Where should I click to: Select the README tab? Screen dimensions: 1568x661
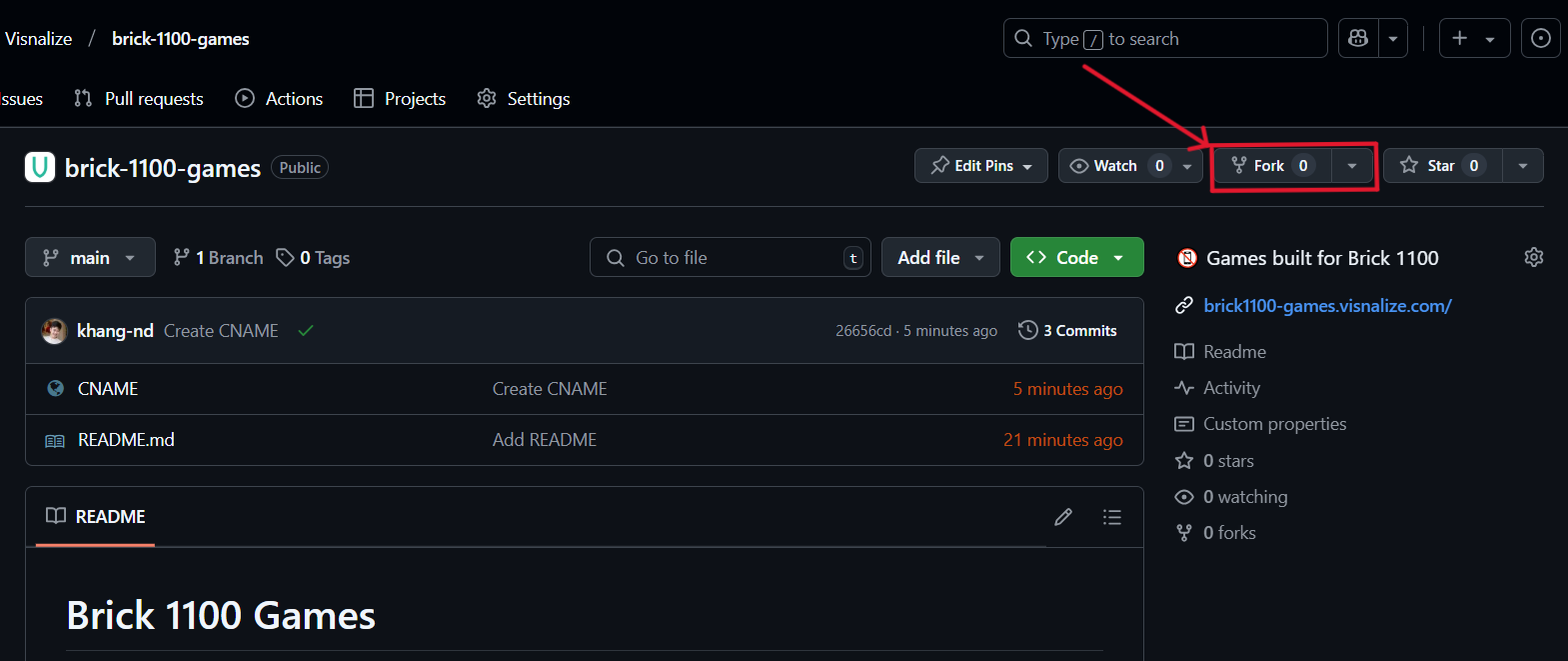[96, 516]
